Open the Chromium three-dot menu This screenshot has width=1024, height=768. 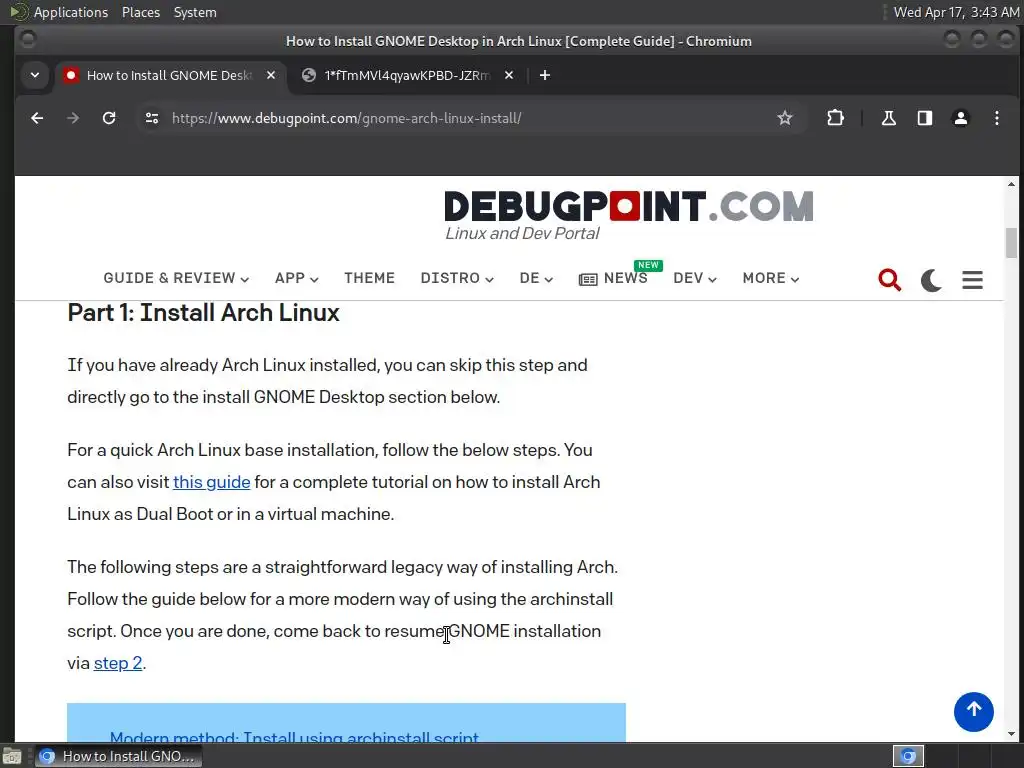pos(997,118)
